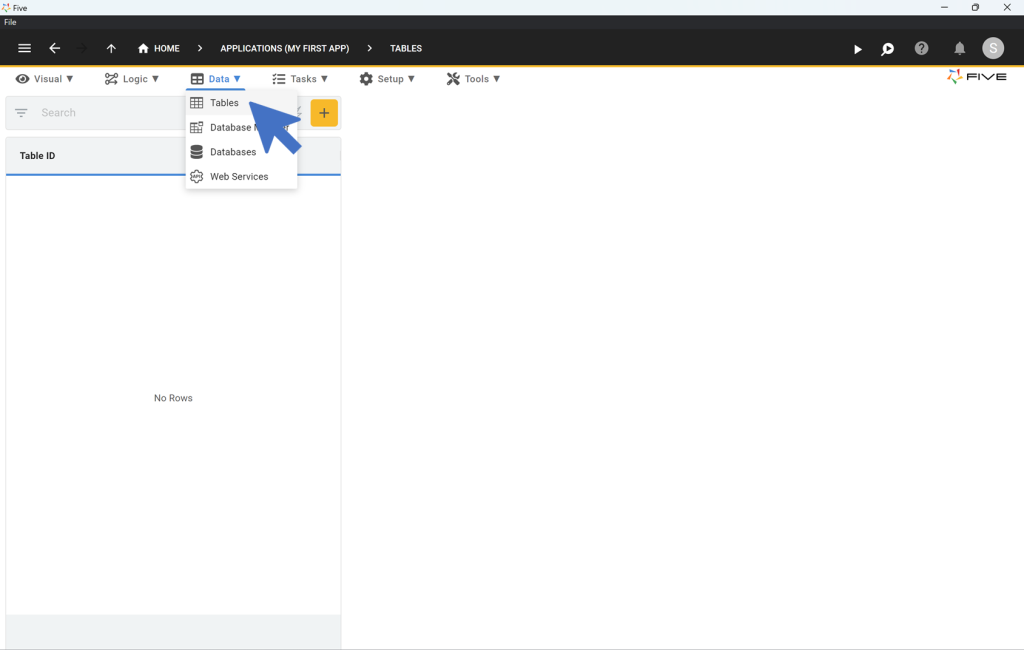The width and height of the screenshot is (1024, 650).
Task: Select Tables from the Data menu
Action: point(224,102)
